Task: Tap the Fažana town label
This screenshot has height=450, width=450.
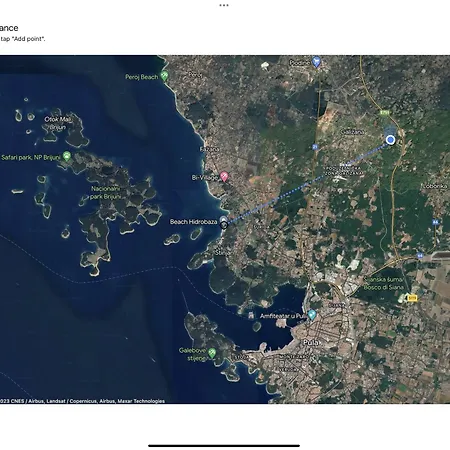Action: [209, 149]
